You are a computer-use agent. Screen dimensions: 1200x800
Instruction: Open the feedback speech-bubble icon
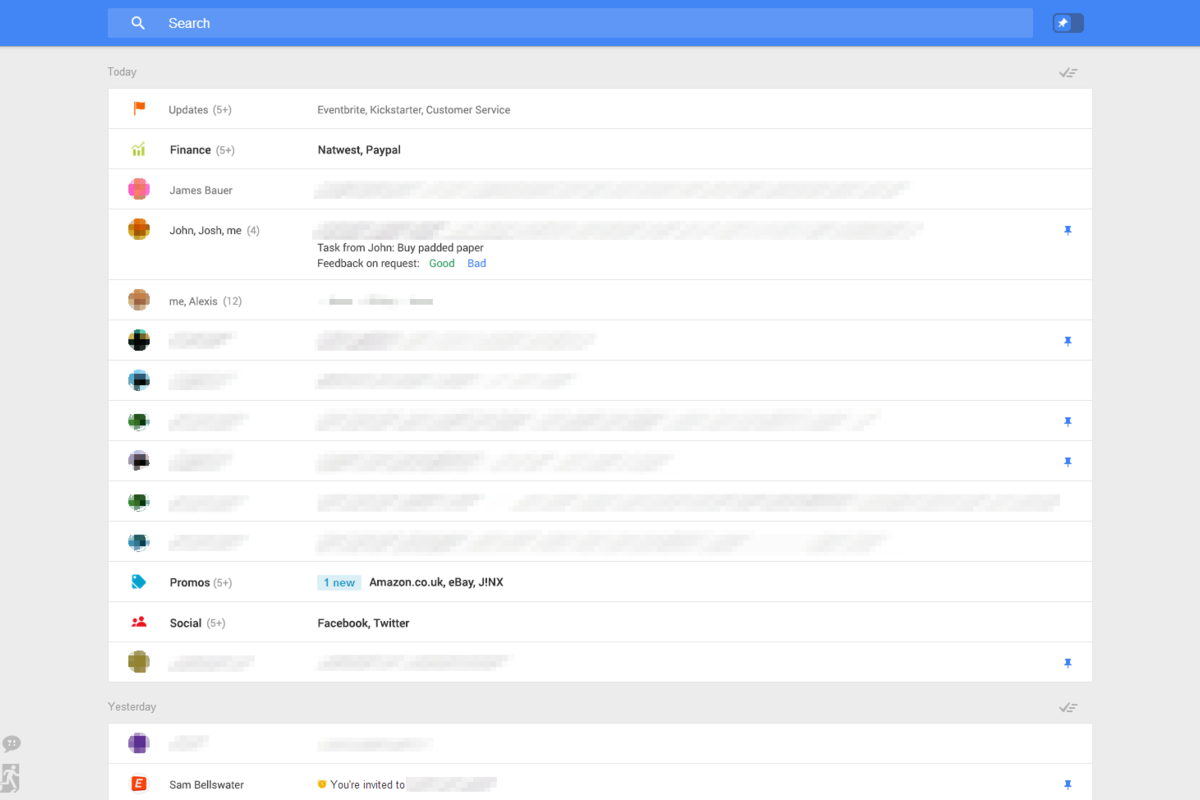[x=12, y=743]
